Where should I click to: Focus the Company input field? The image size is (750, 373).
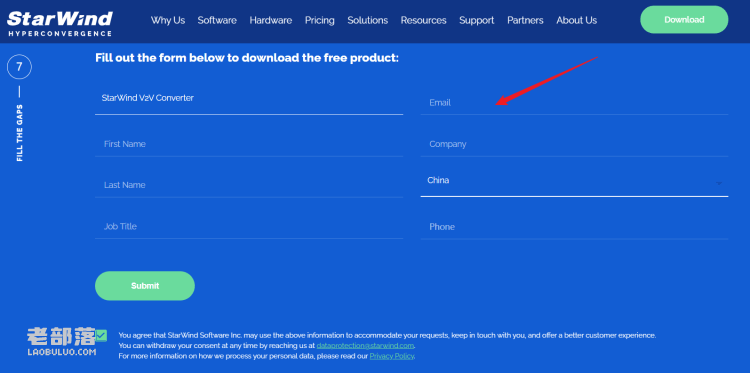pos(574,144)
